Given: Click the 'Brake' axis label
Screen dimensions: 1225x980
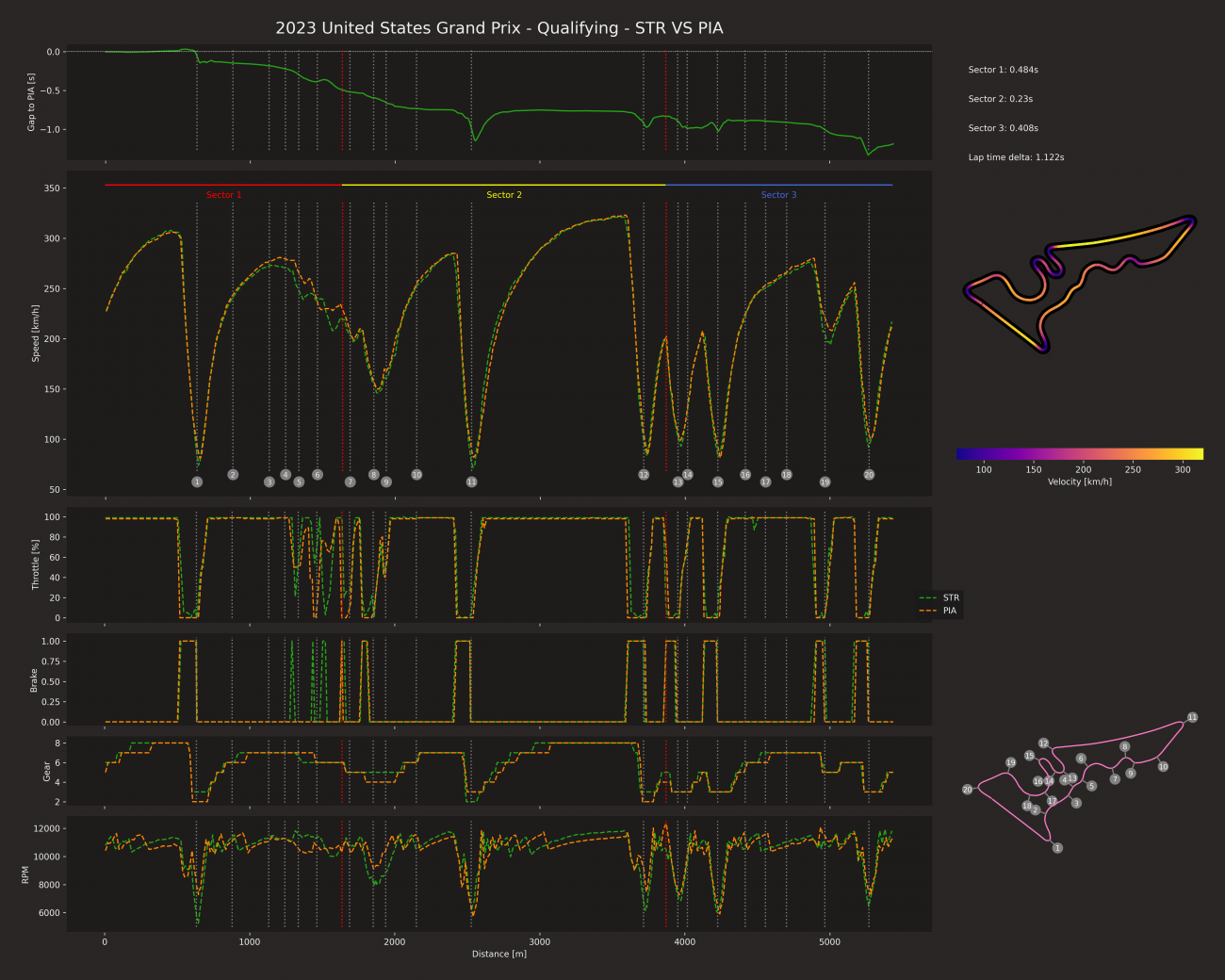Looking at the screenshot, I should [x=36, y=680].
